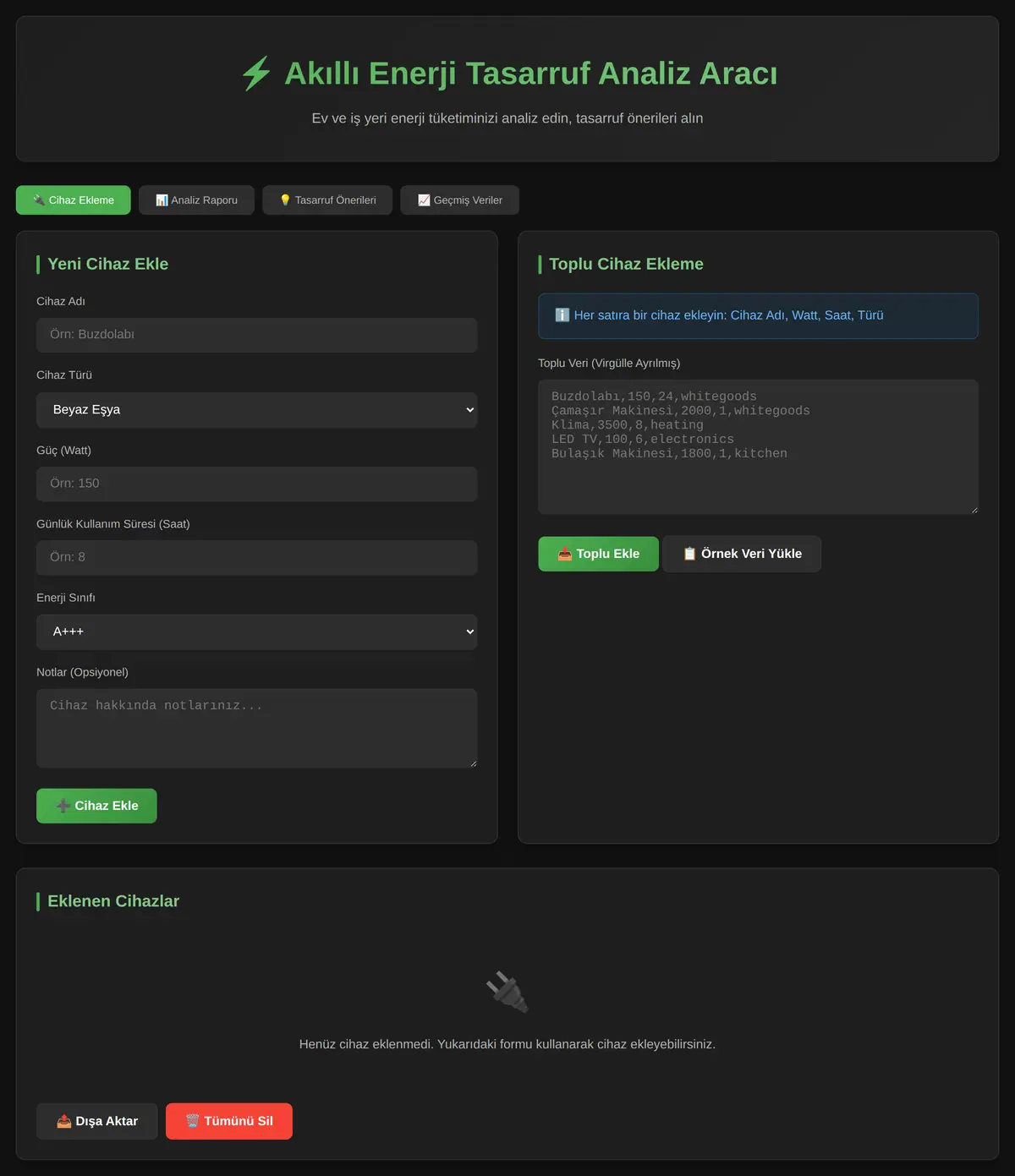Click the 'Toplu Veri (Virgülle Ayrılmış)' label

coord(609,364)
